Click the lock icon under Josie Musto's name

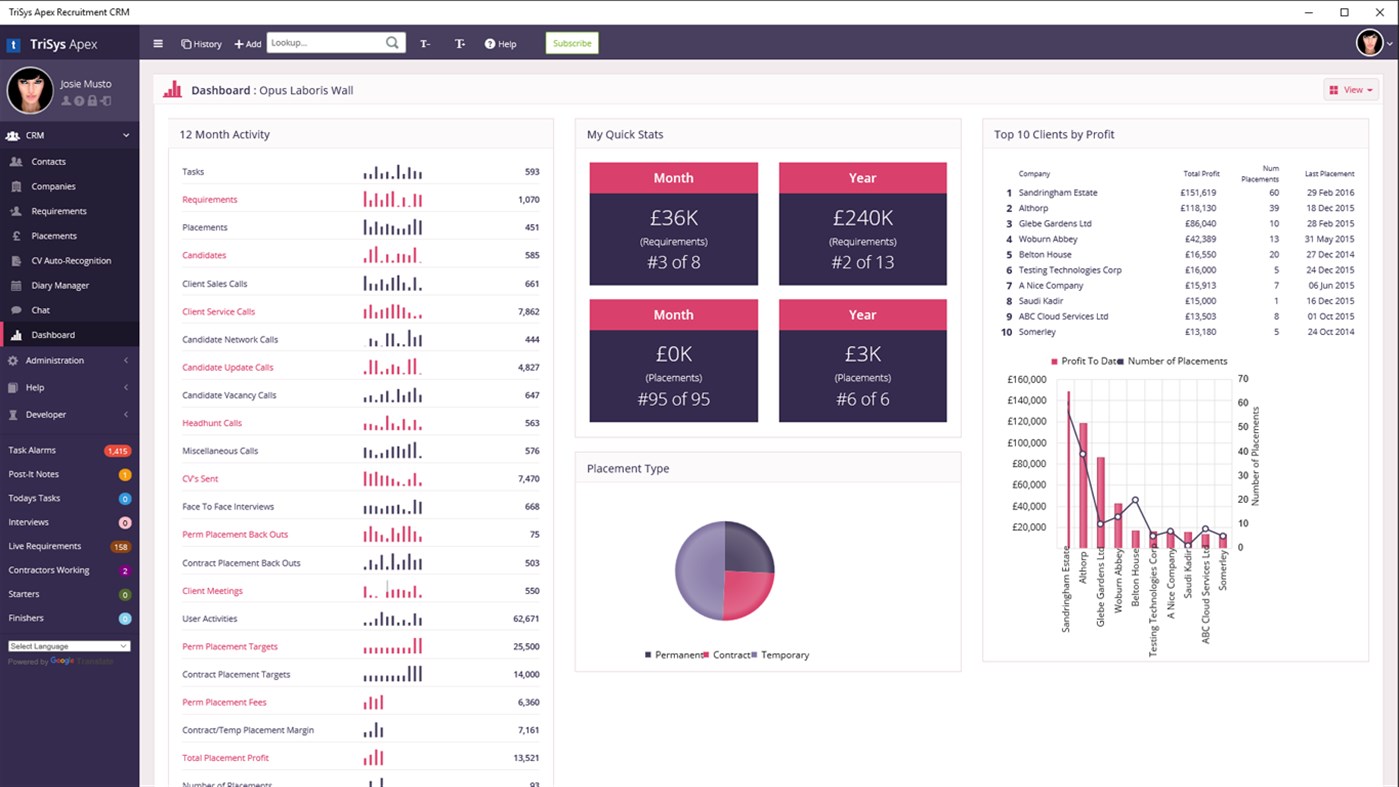coord(93,100)
